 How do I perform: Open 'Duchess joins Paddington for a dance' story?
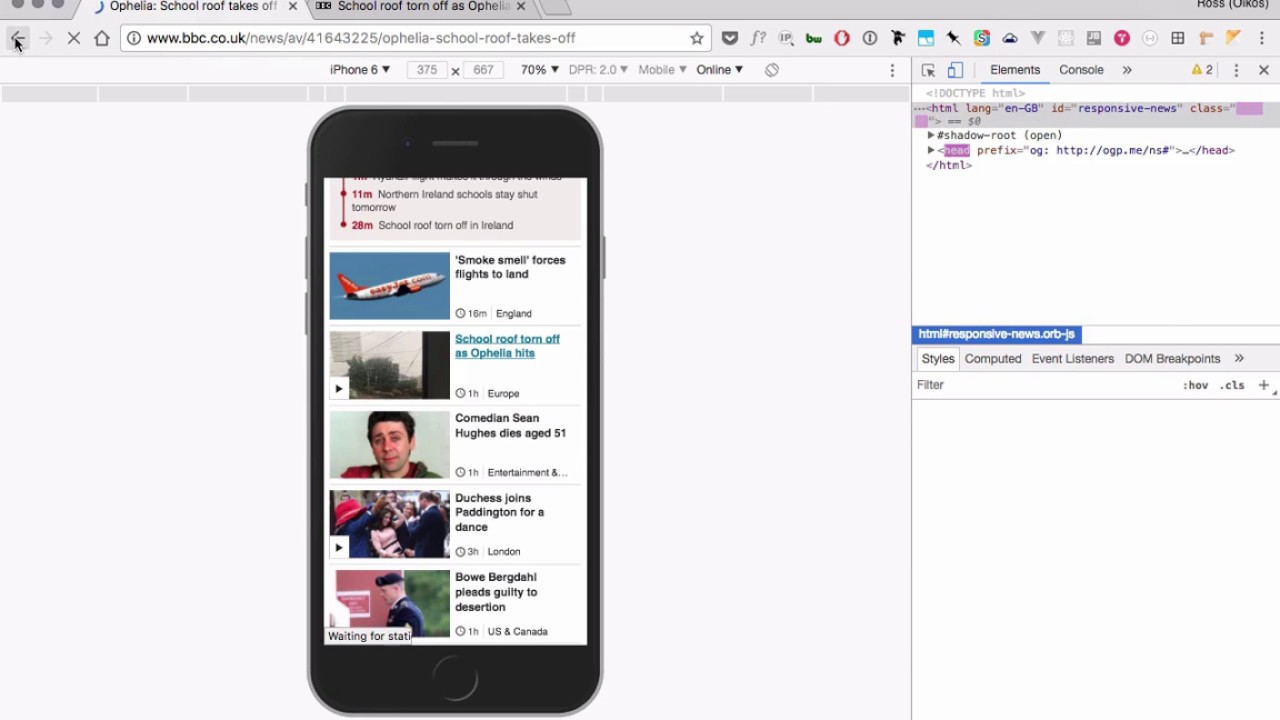(x=500, y=512)
